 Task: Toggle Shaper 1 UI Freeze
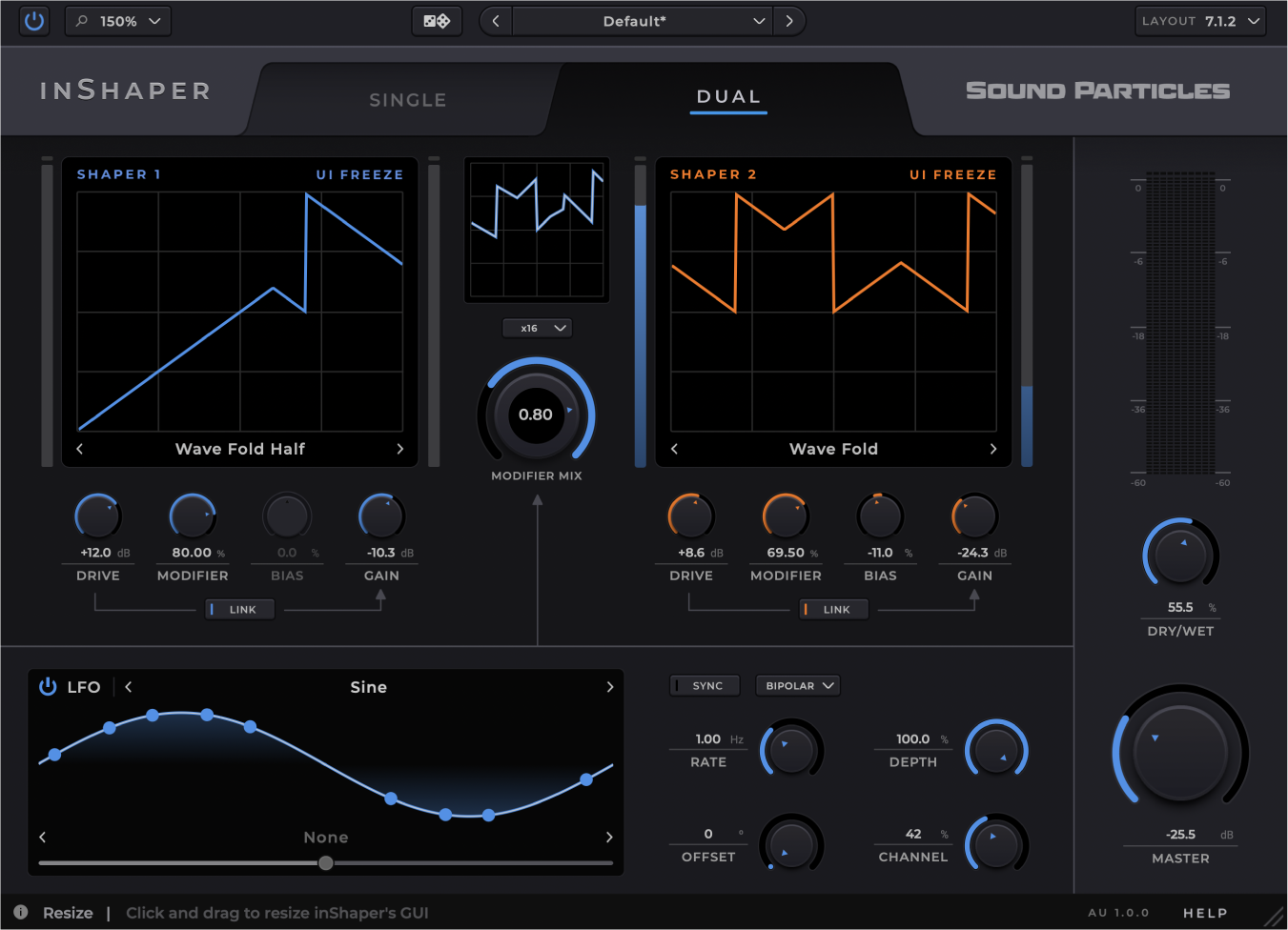click(x=359, y=174)
